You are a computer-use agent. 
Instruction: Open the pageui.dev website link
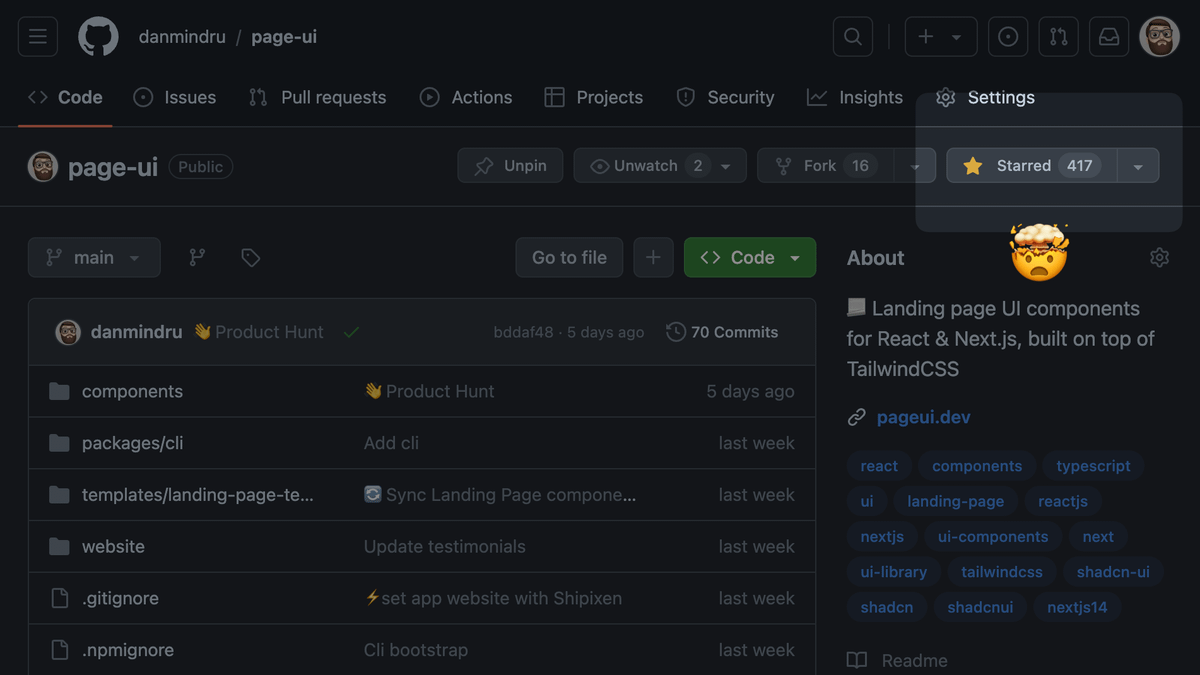[923, 417]
